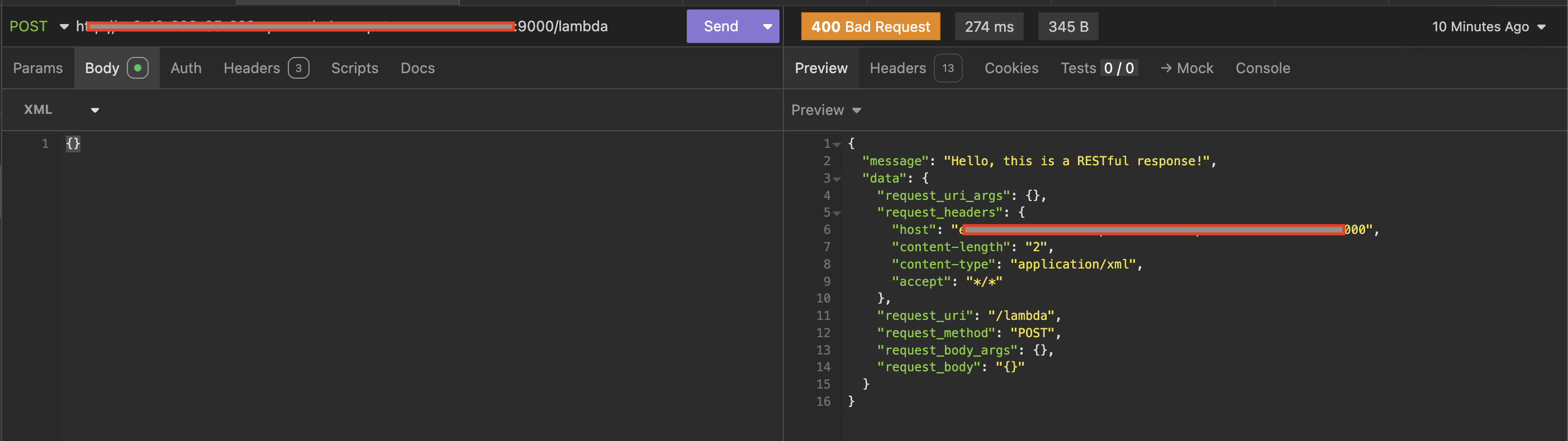This screenshot has height=441, width=1568.
Task: Open the Docs tab
Action: click(417, 68)
